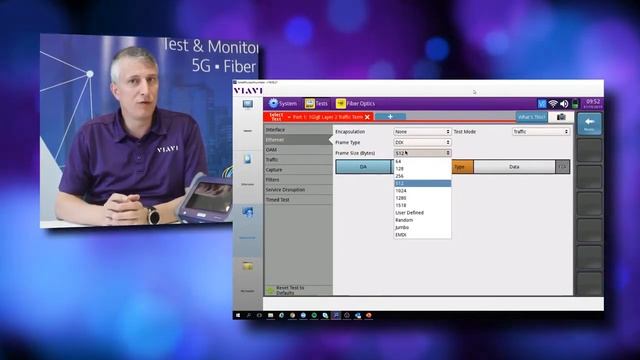Add a new test with plus tab
This screenshot has height=360, width=640.
390,117
